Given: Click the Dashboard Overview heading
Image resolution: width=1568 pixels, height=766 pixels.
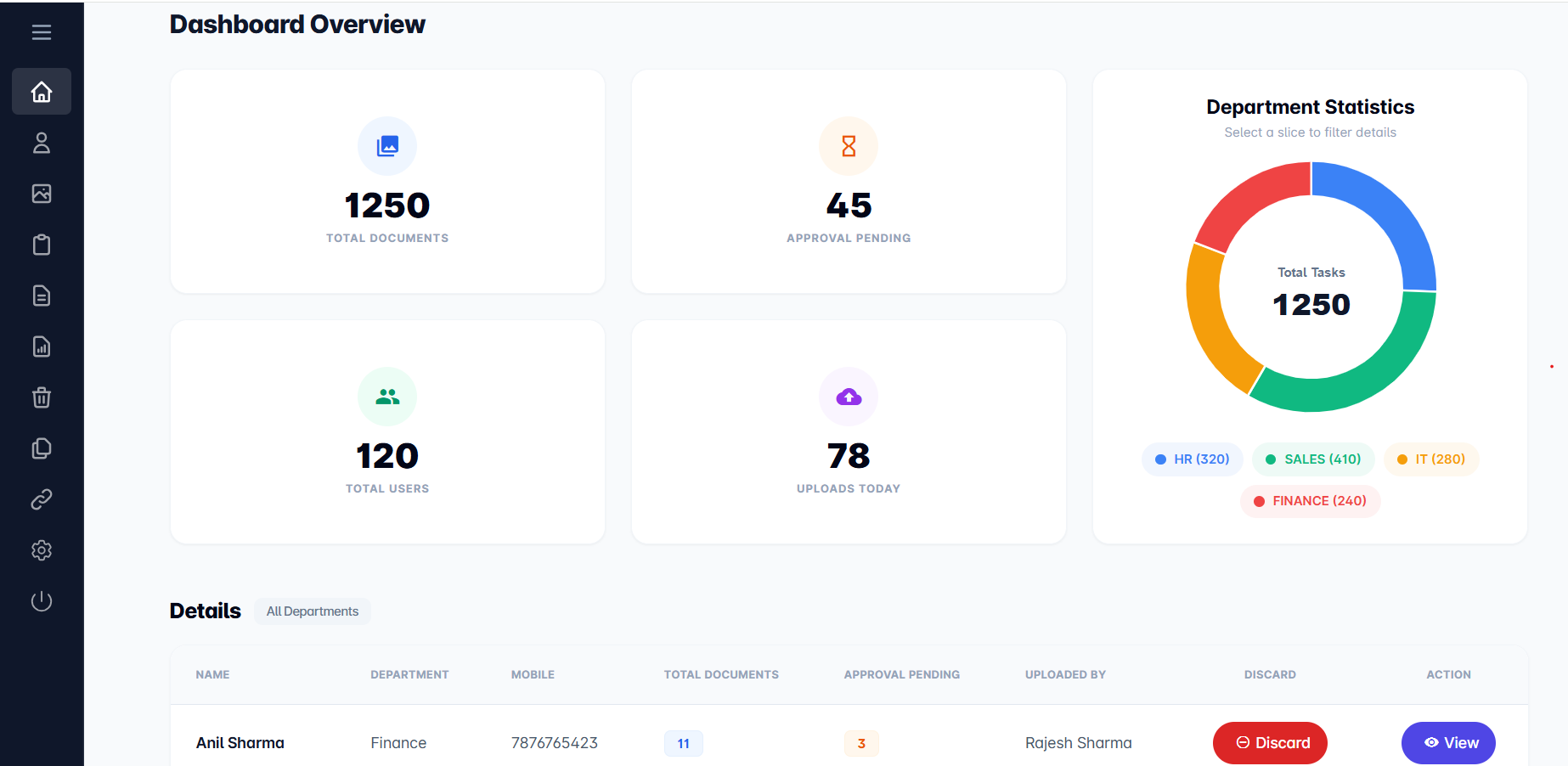Looking at the screenshot, I should click(x=297, y=25).
